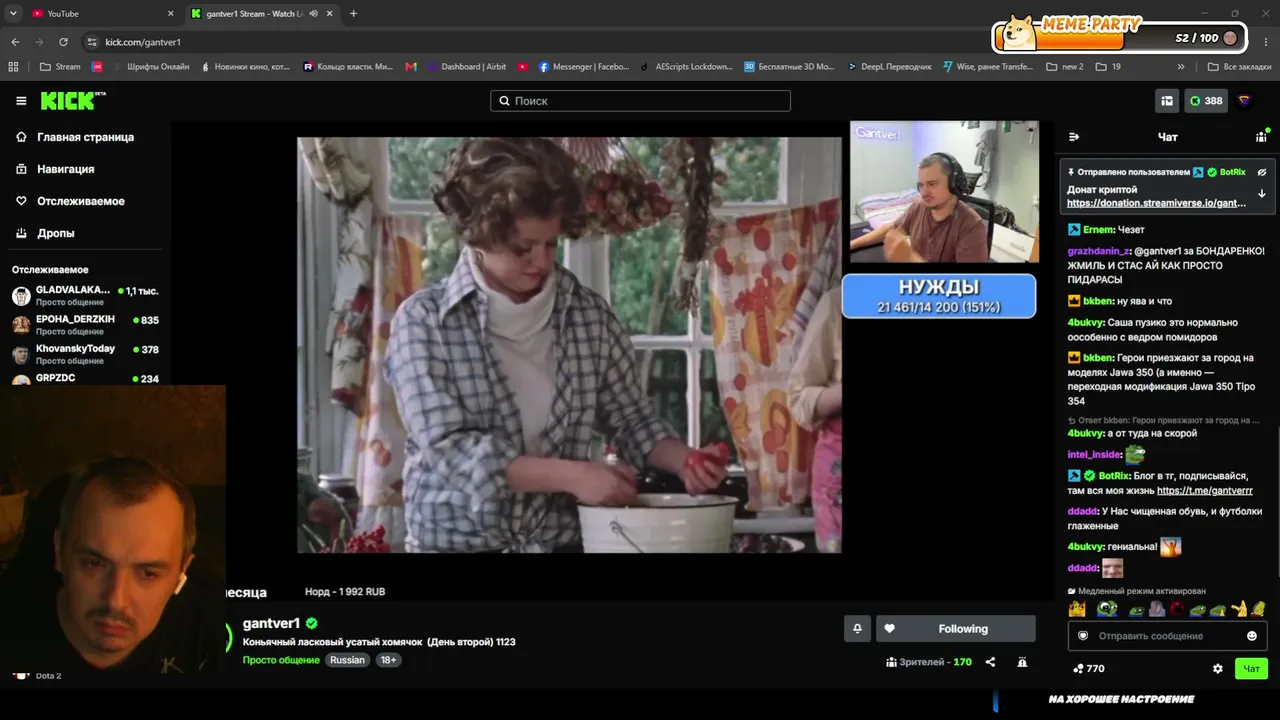Click the emoji picker smiley icon
This screenshot has width=1280, height=720.
point(1252,636)
